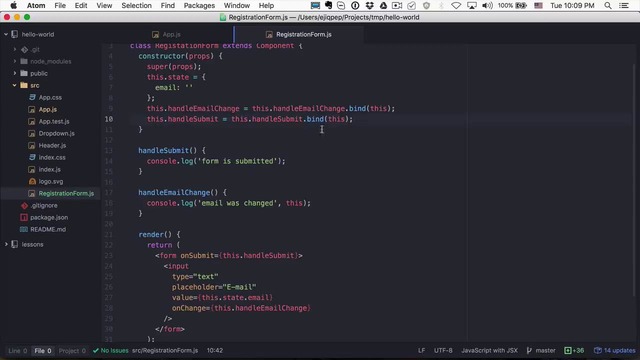Open the Notification Center icon

click(x=624, y=5)
